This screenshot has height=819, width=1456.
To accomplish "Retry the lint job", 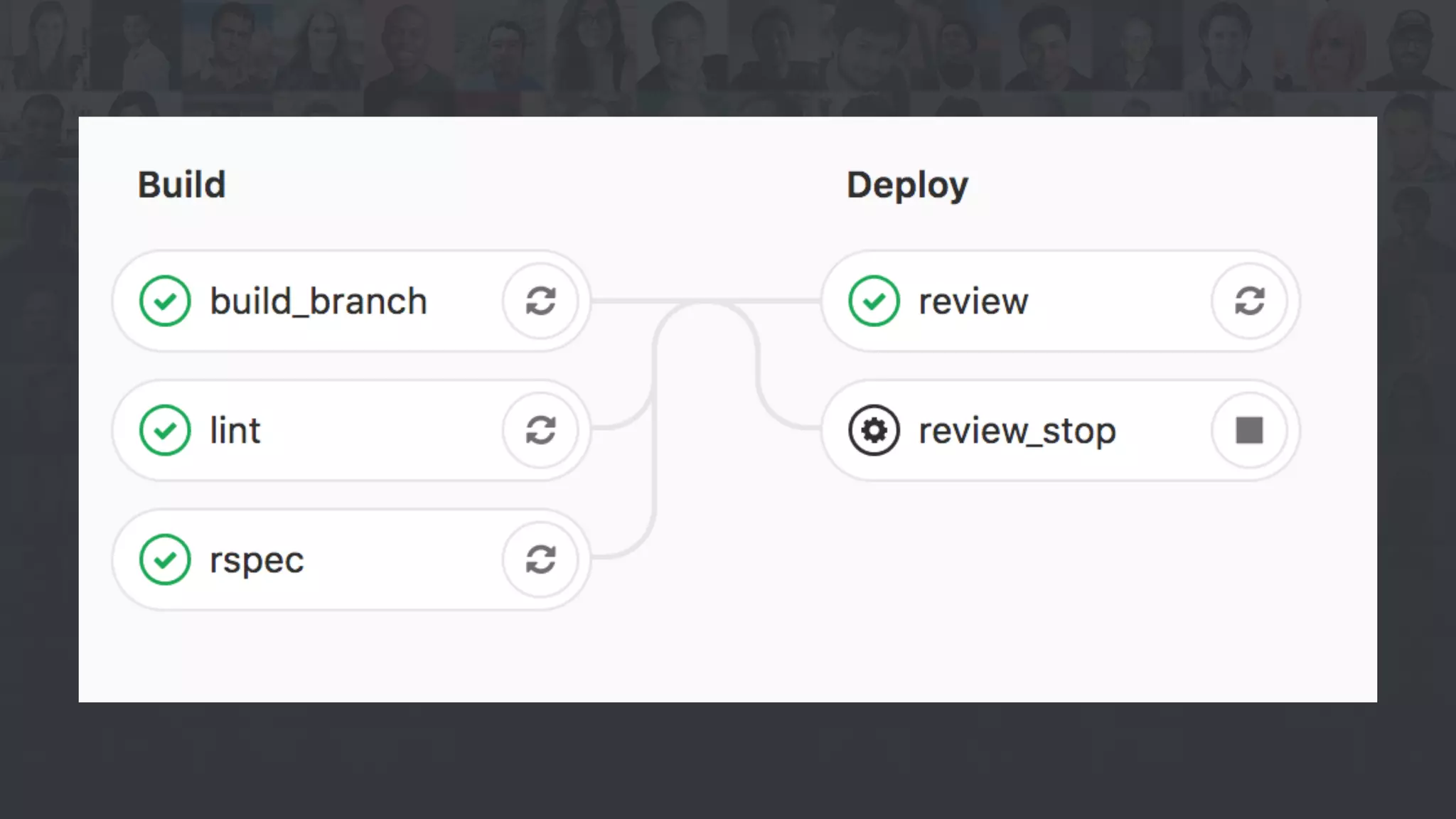I will pos(540,430).
